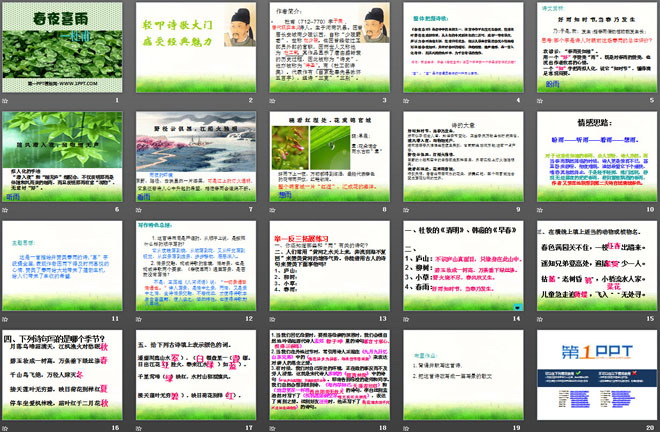Select slide 13 拓展练习 exercise slide

[x=328, y=261]
